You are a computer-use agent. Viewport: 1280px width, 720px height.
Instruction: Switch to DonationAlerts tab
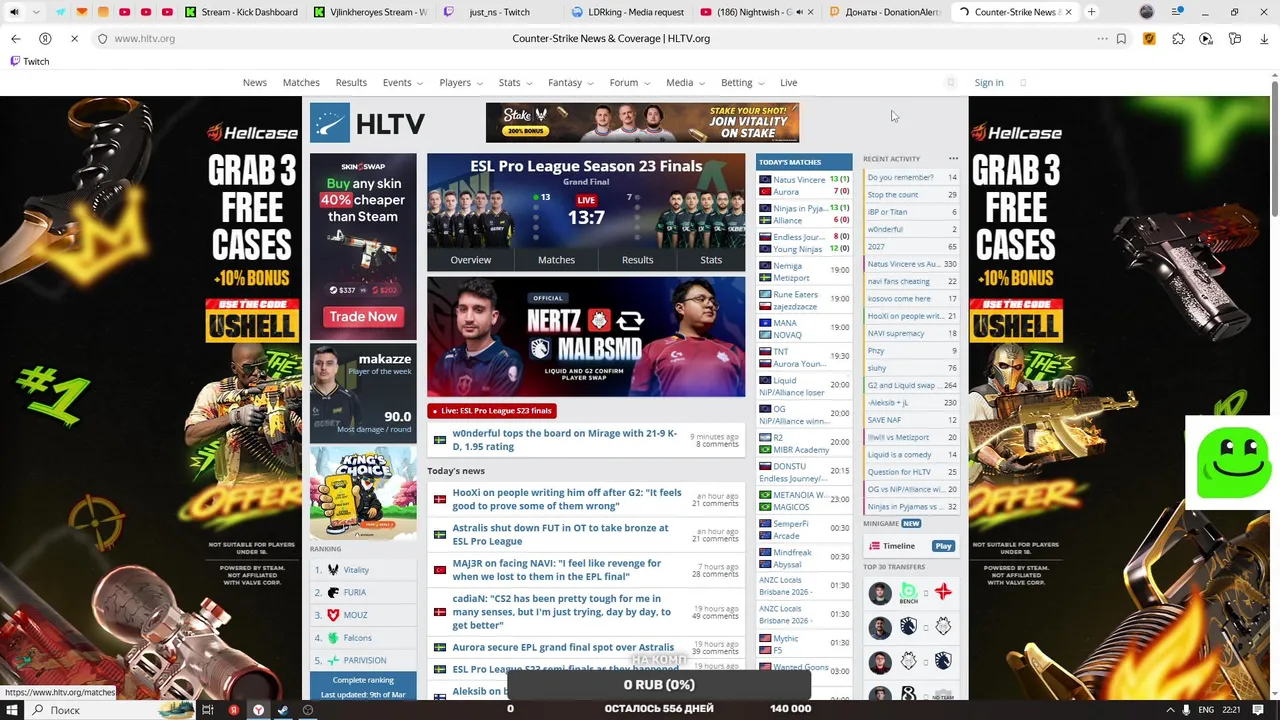pos(885,12)
